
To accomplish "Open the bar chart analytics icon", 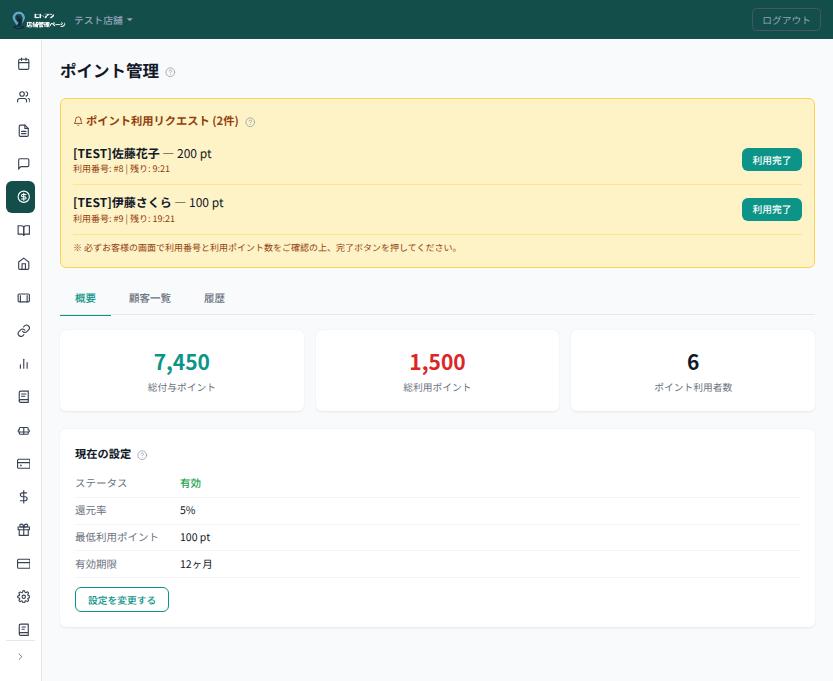I will pyautogui.click(x=23, y=364).
